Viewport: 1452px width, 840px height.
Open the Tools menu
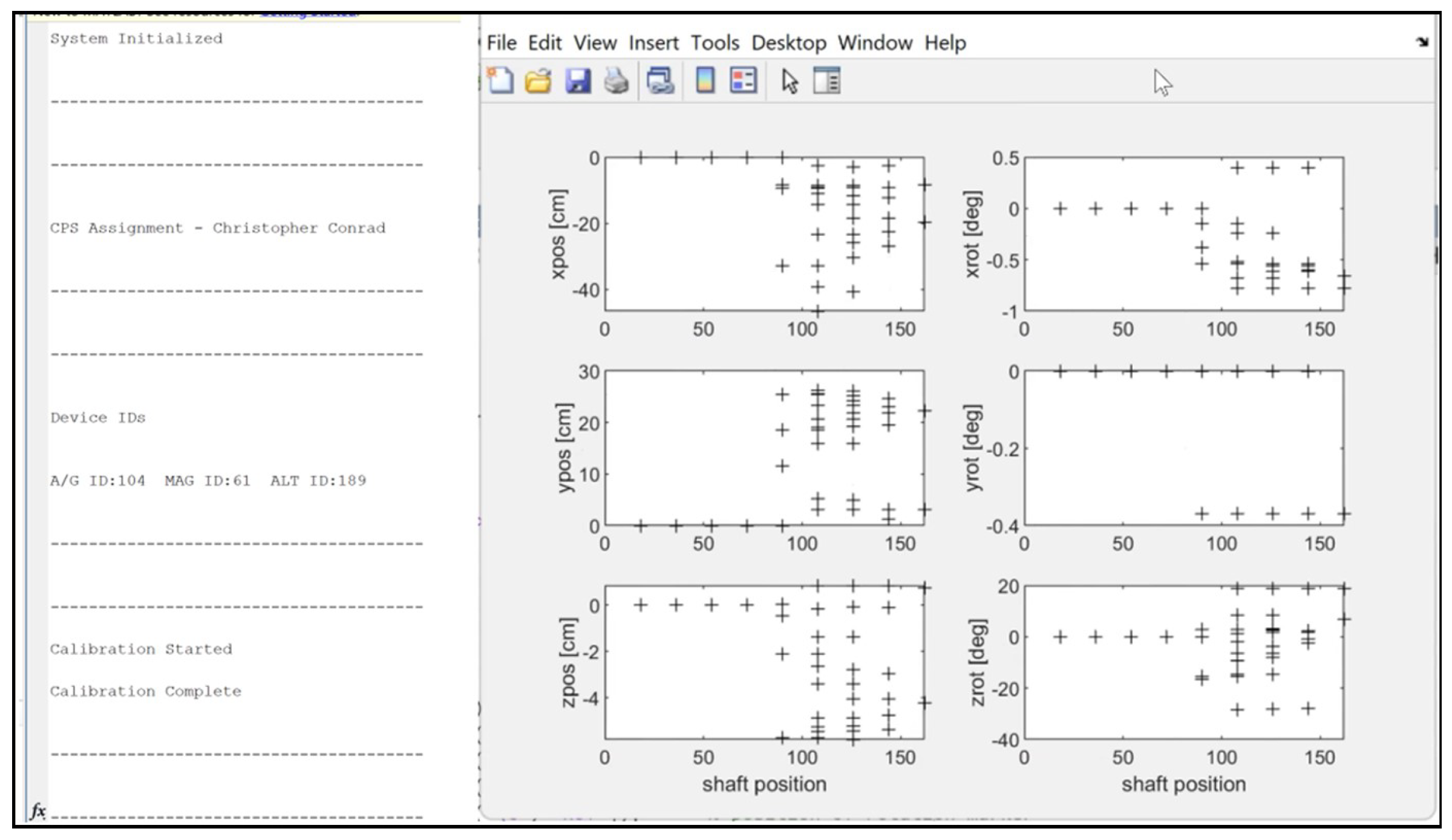coord(715,43)
